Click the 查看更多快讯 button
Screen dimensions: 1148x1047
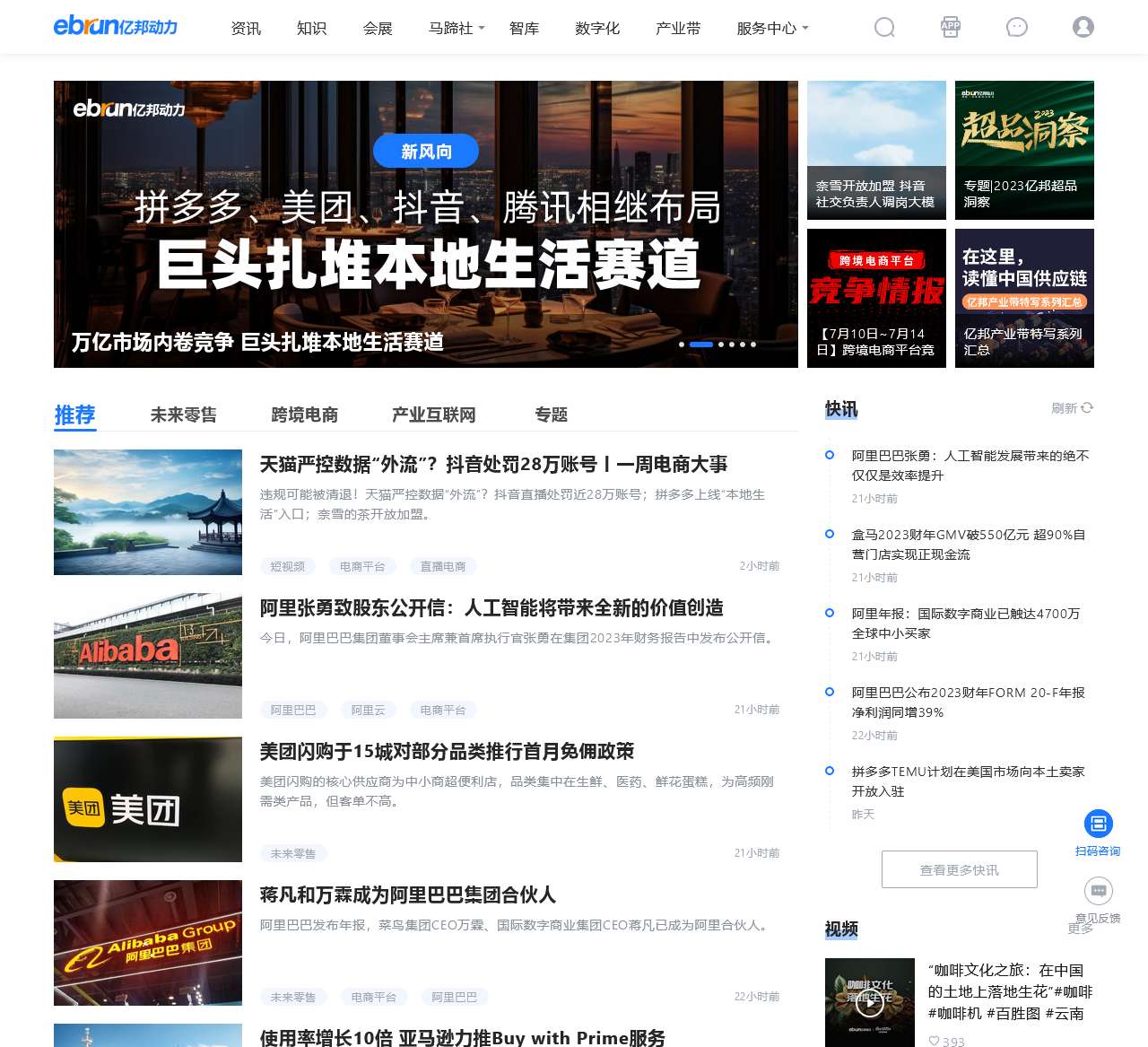click(959, 868)
